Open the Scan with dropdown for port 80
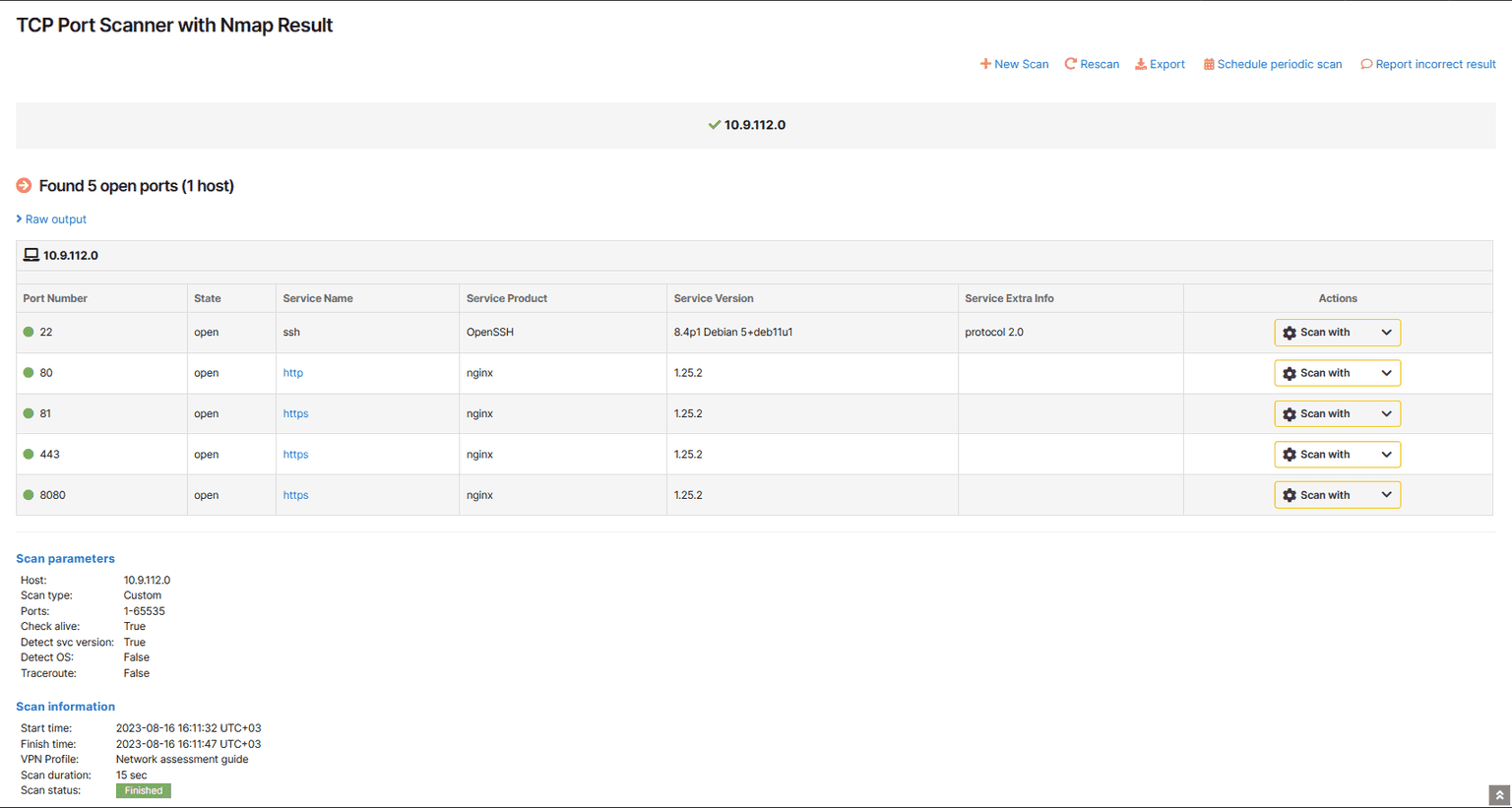The height and width of the screenshot is (808, 1512). point(1386,373)
